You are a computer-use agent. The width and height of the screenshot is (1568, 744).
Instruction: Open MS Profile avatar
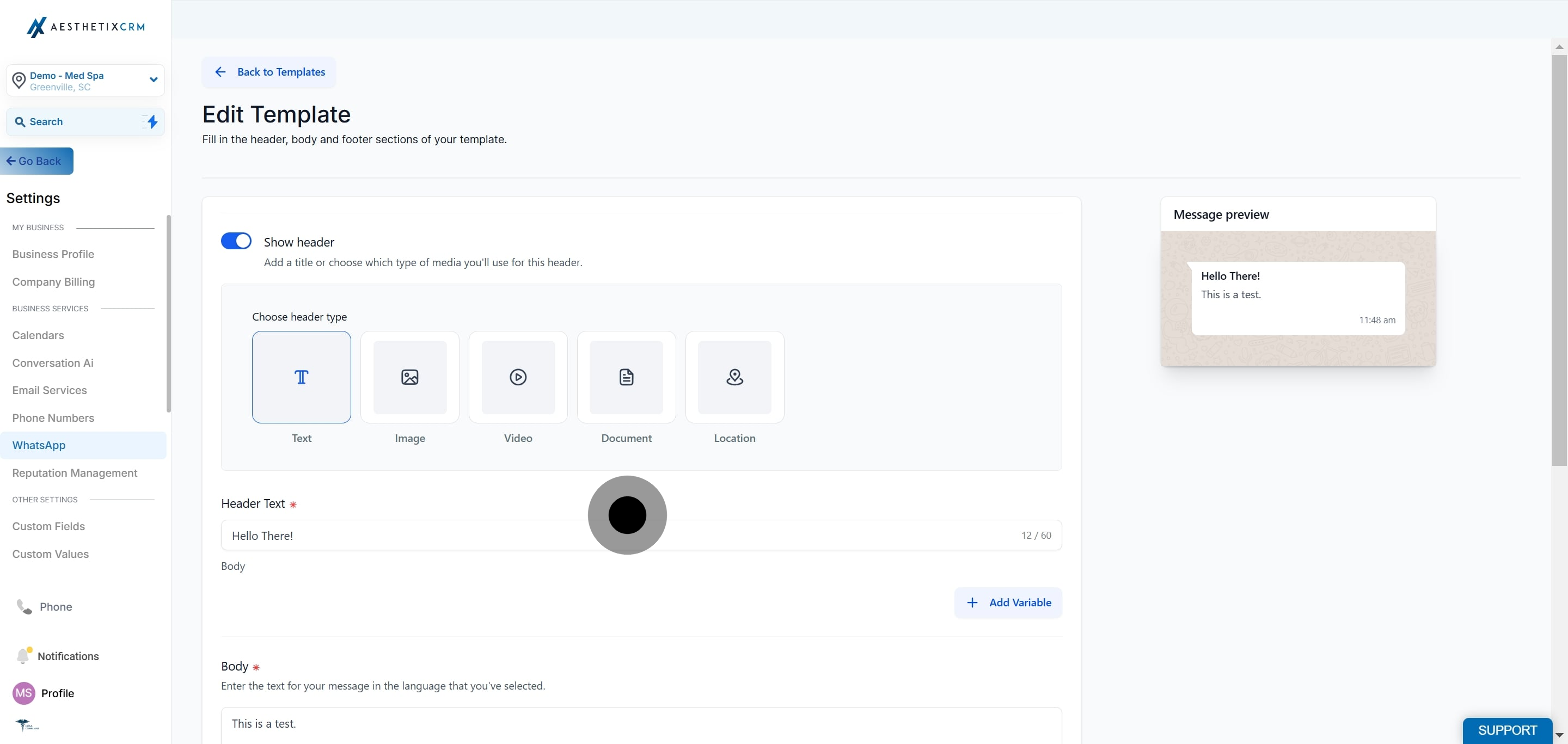pyautogui.click(x=24, y=693)
